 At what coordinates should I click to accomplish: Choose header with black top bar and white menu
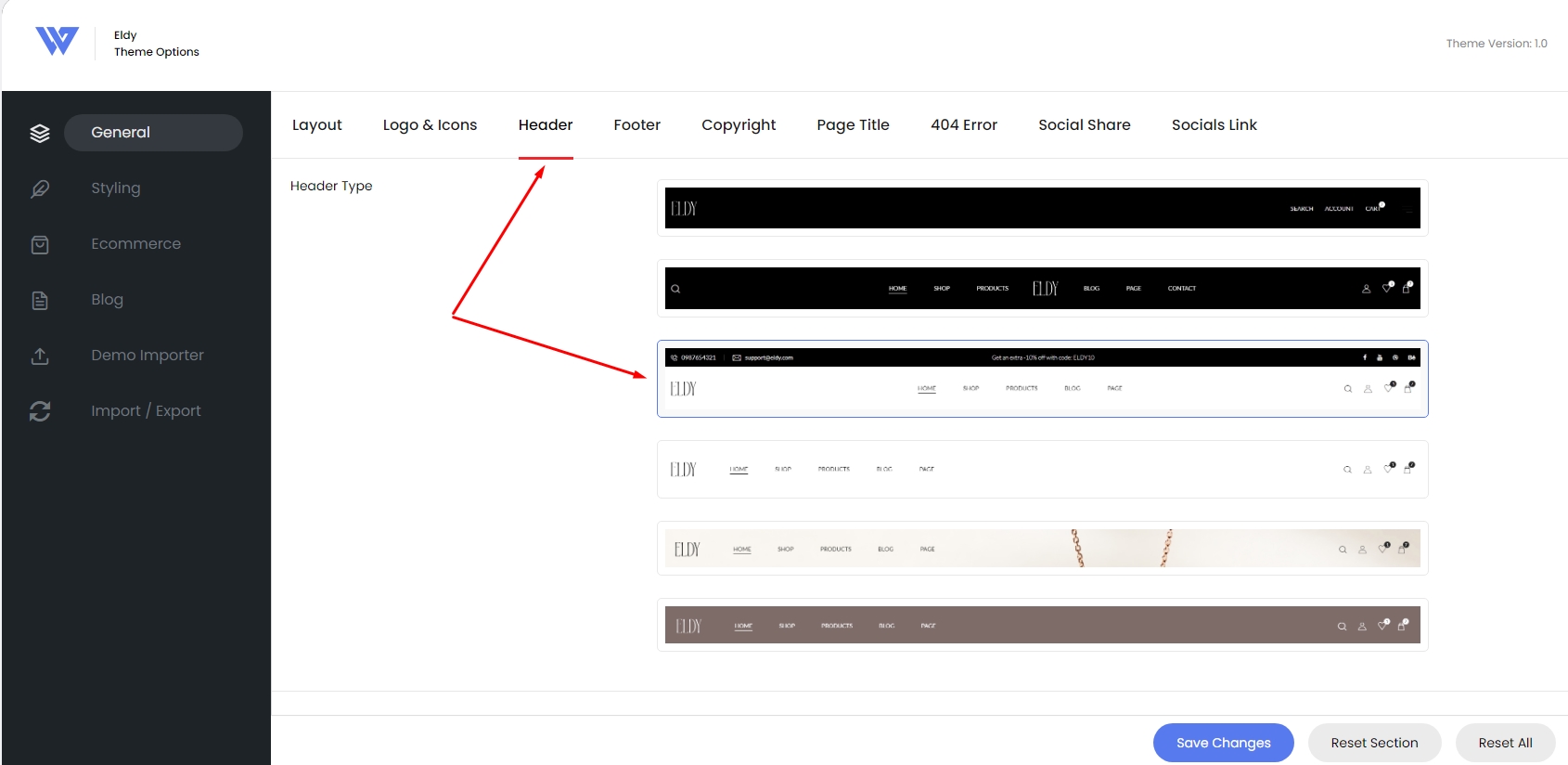click(1043, 379)
